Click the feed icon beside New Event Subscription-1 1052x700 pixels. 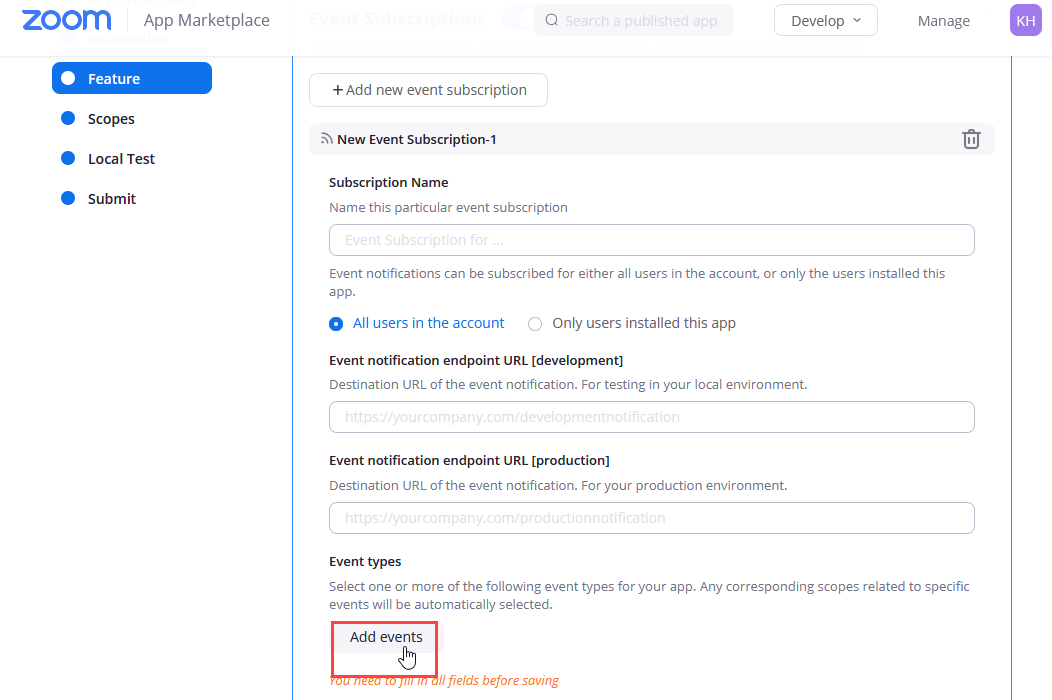pos(326,139)
